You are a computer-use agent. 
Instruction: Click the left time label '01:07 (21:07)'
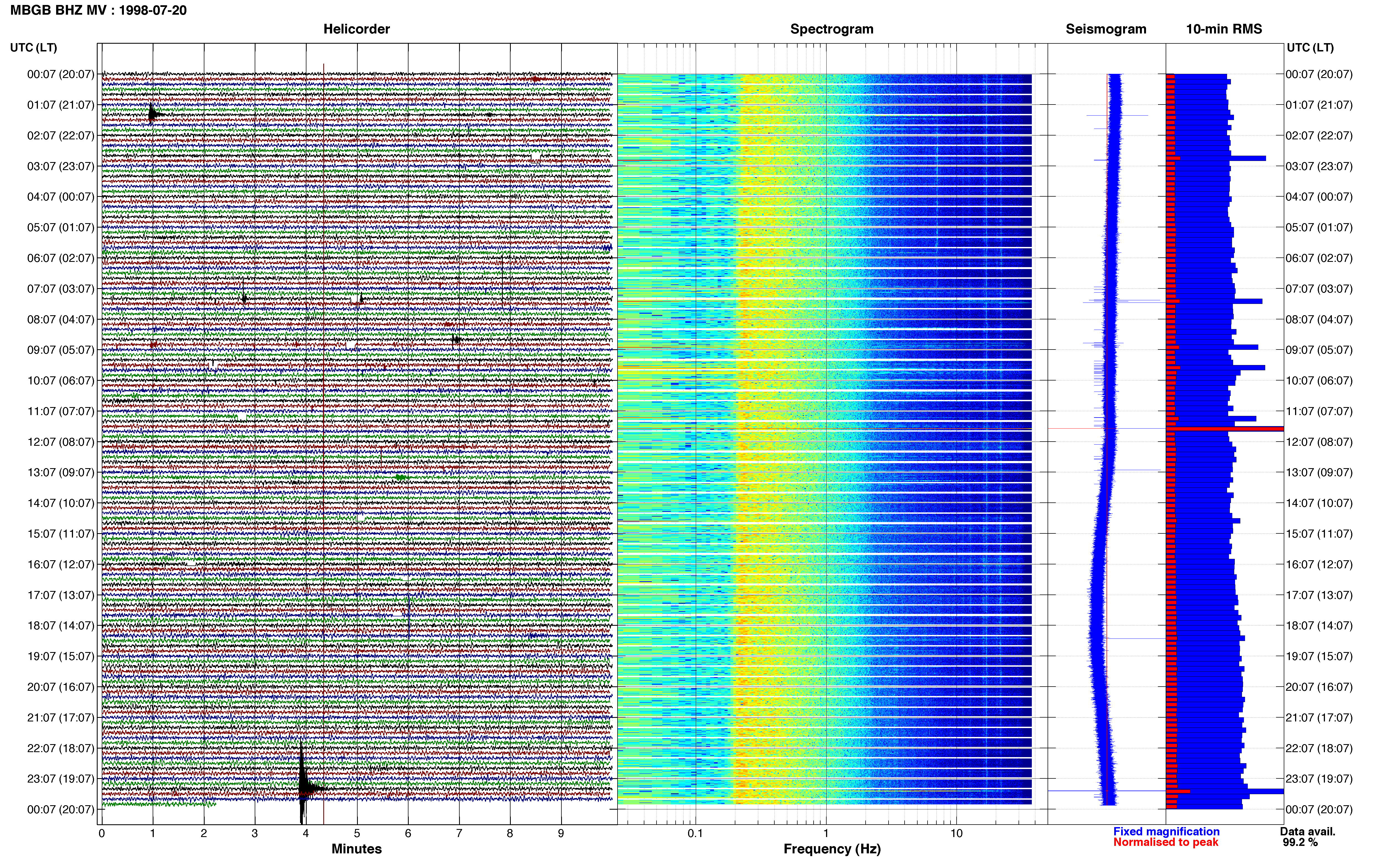point(61,105)
